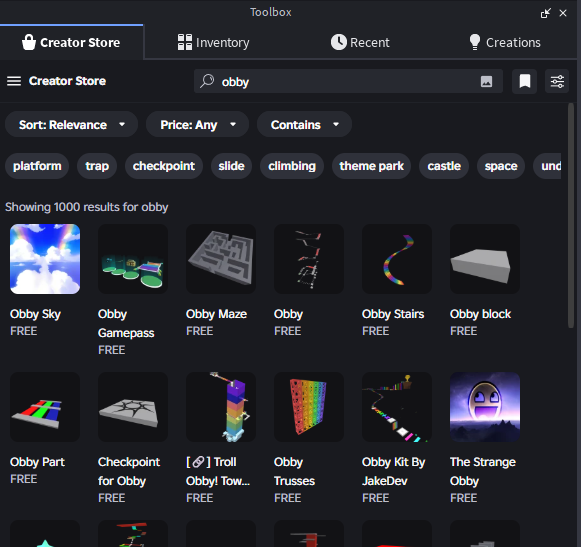Image resolution: width=581 pixels, height=547 pixels.
Task: Expand the Sort: Relevance dropdown
Action: [72, 125]
